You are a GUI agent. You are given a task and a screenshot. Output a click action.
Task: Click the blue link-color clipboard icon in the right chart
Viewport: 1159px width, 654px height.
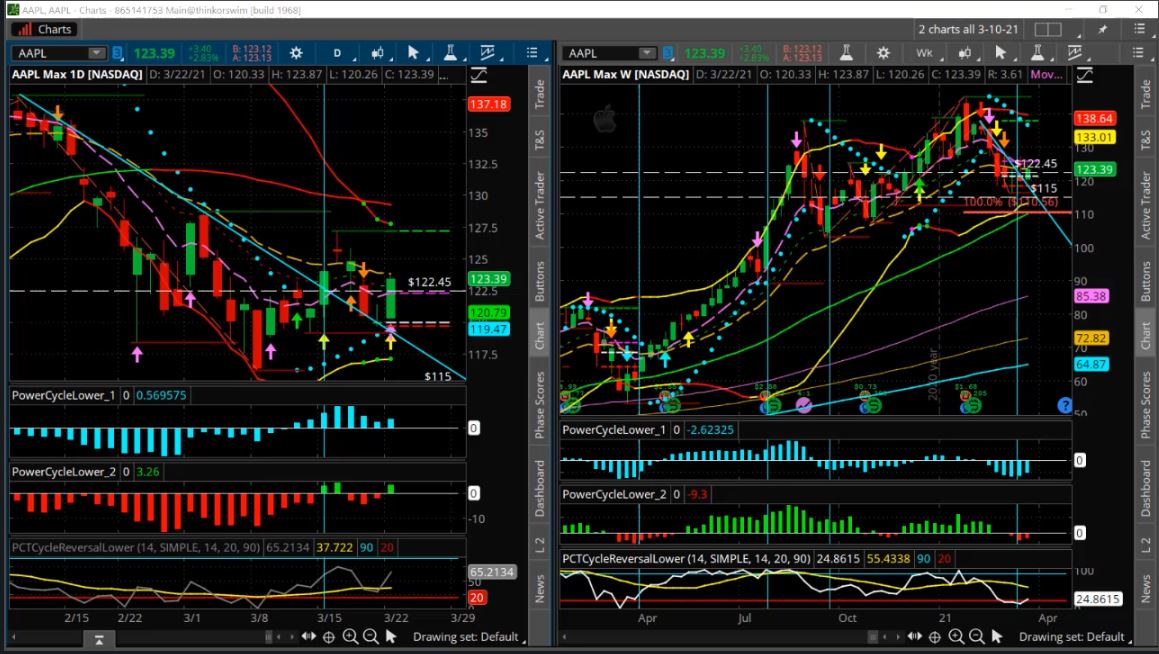[668, 53]
